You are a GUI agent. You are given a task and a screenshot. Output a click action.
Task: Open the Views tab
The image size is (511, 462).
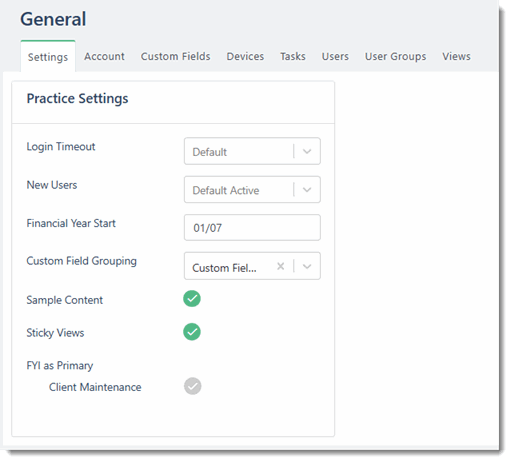(x=456, y=56)
